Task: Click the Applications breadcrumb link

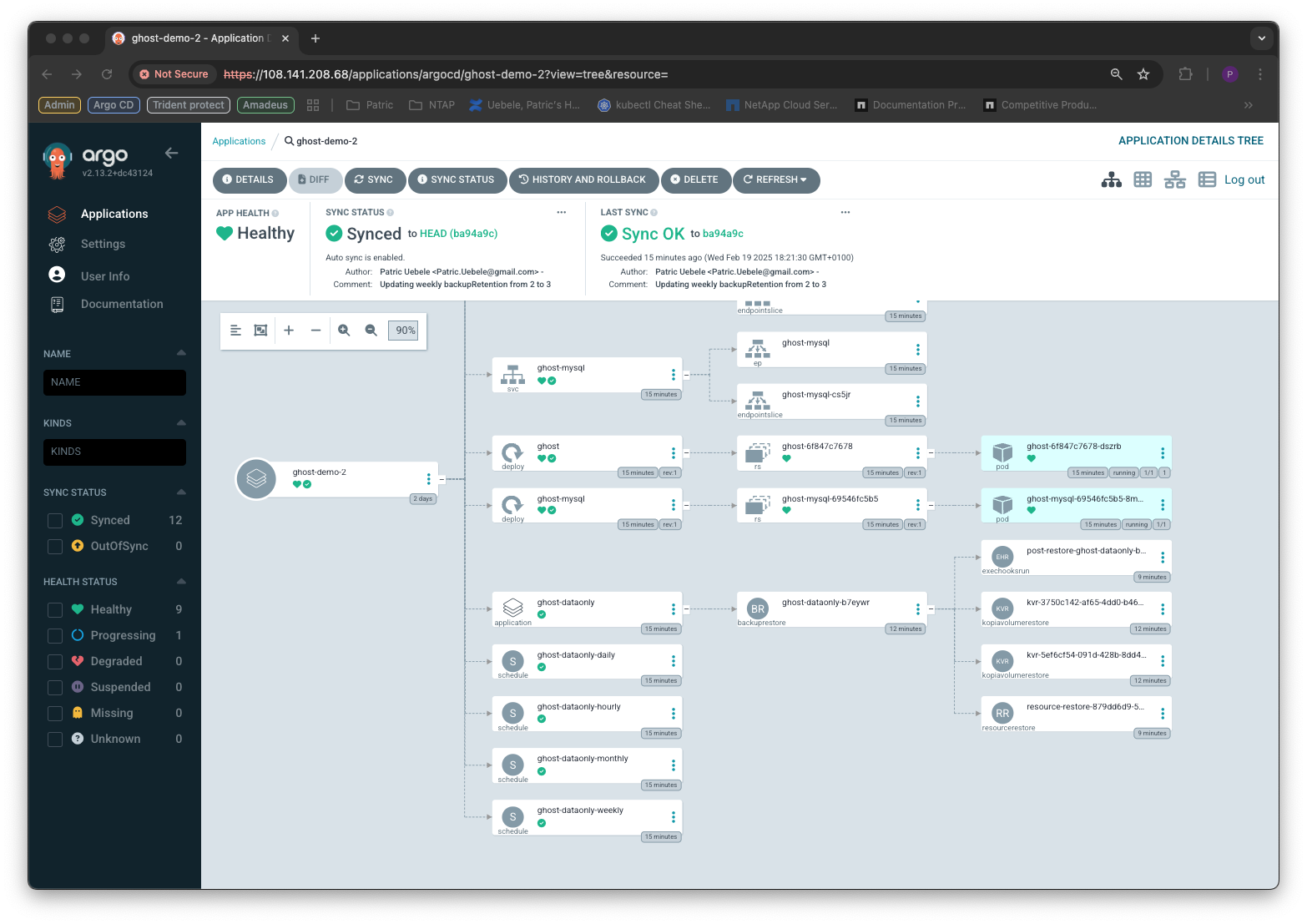Action: (239, 141)
